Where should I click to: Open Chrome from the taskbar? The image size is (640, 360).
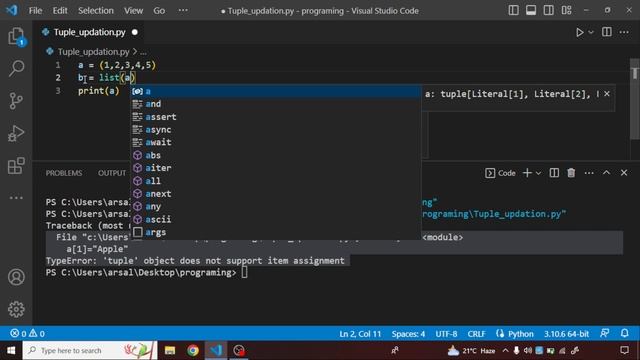tap(193, 350)
